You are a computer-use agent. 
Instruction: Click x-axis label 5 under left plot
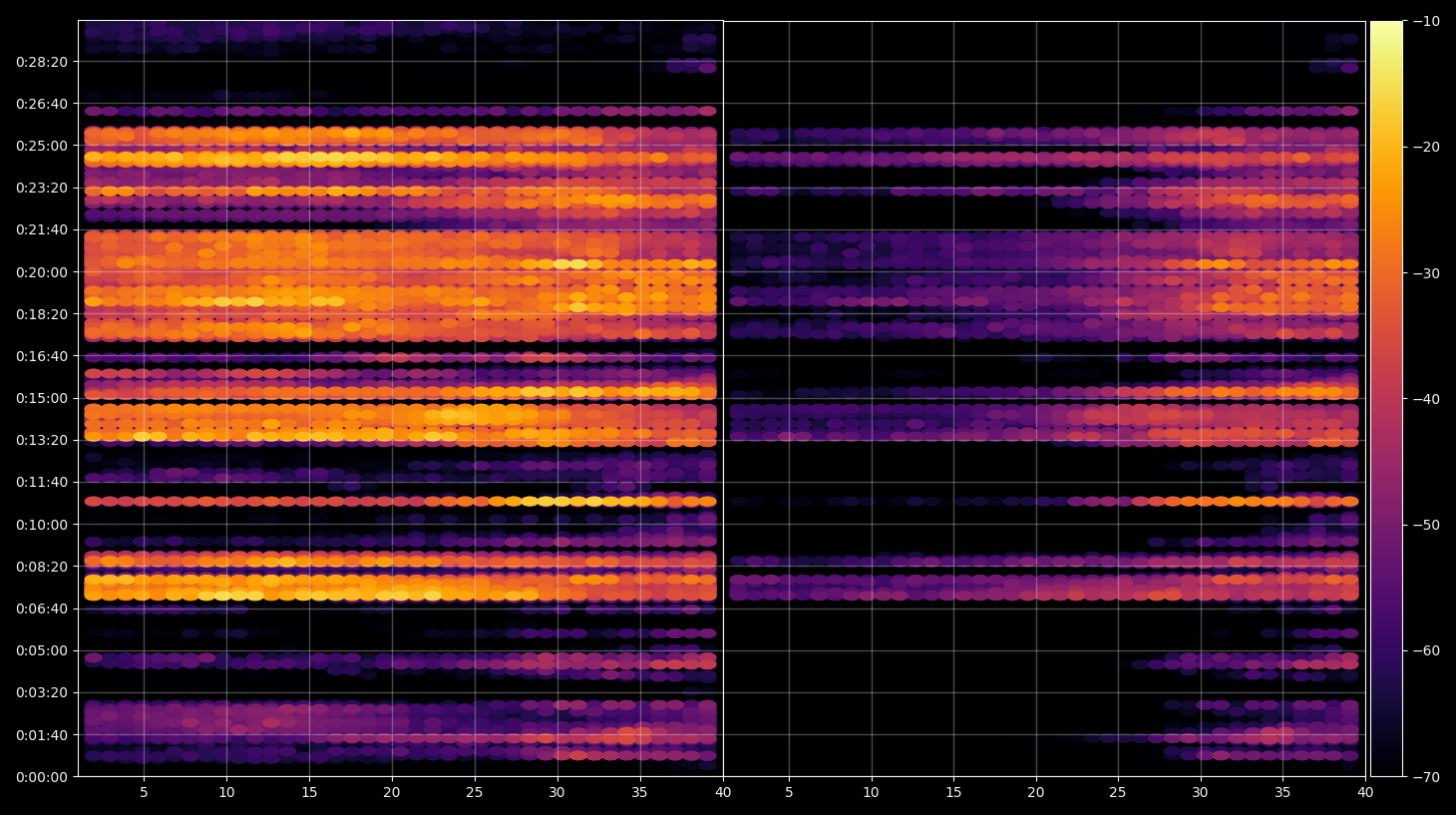coord(144,793)
